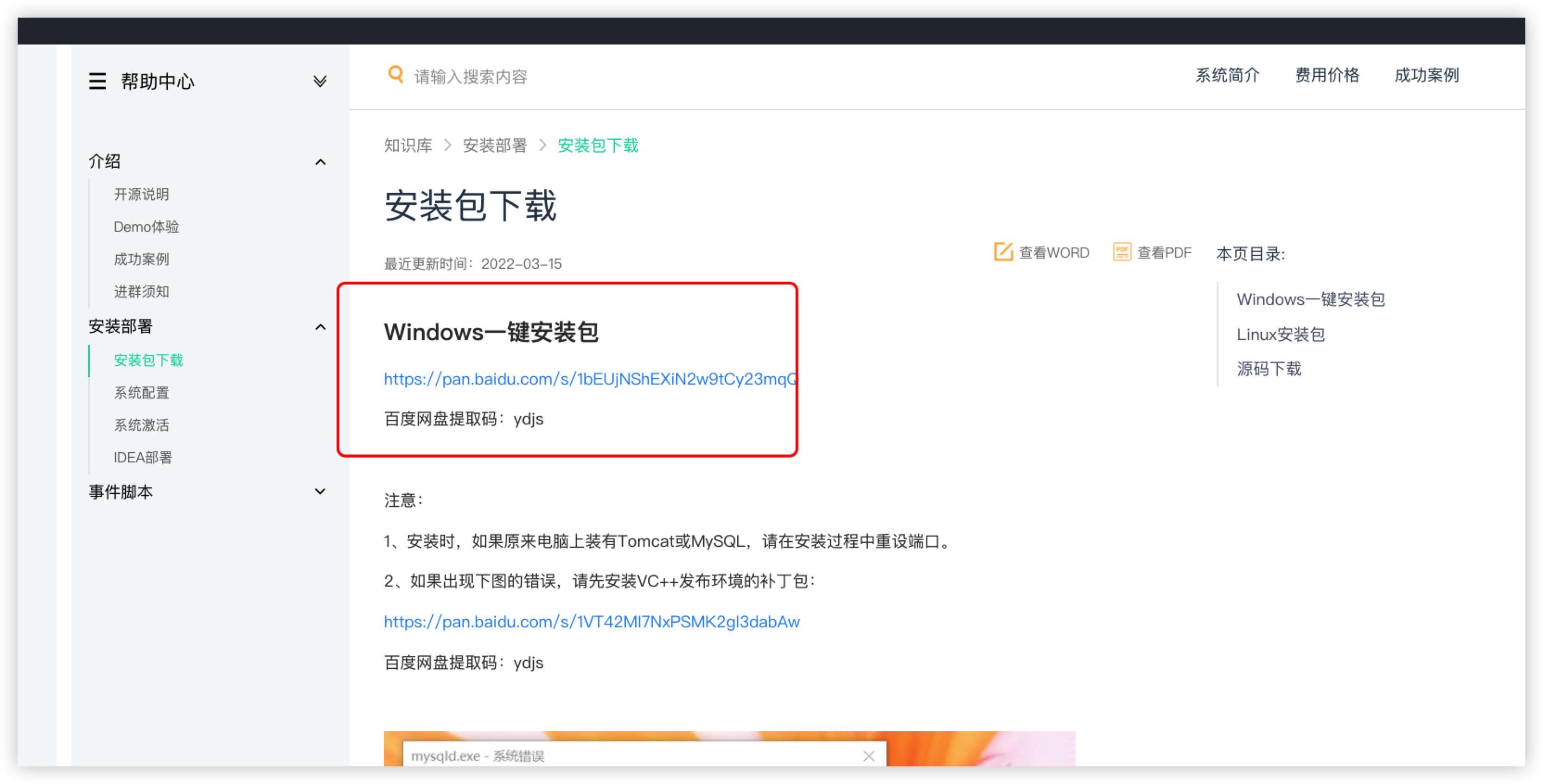
Task: Expand the 事件脚本 sidebar section
Action: coord(320,491)
